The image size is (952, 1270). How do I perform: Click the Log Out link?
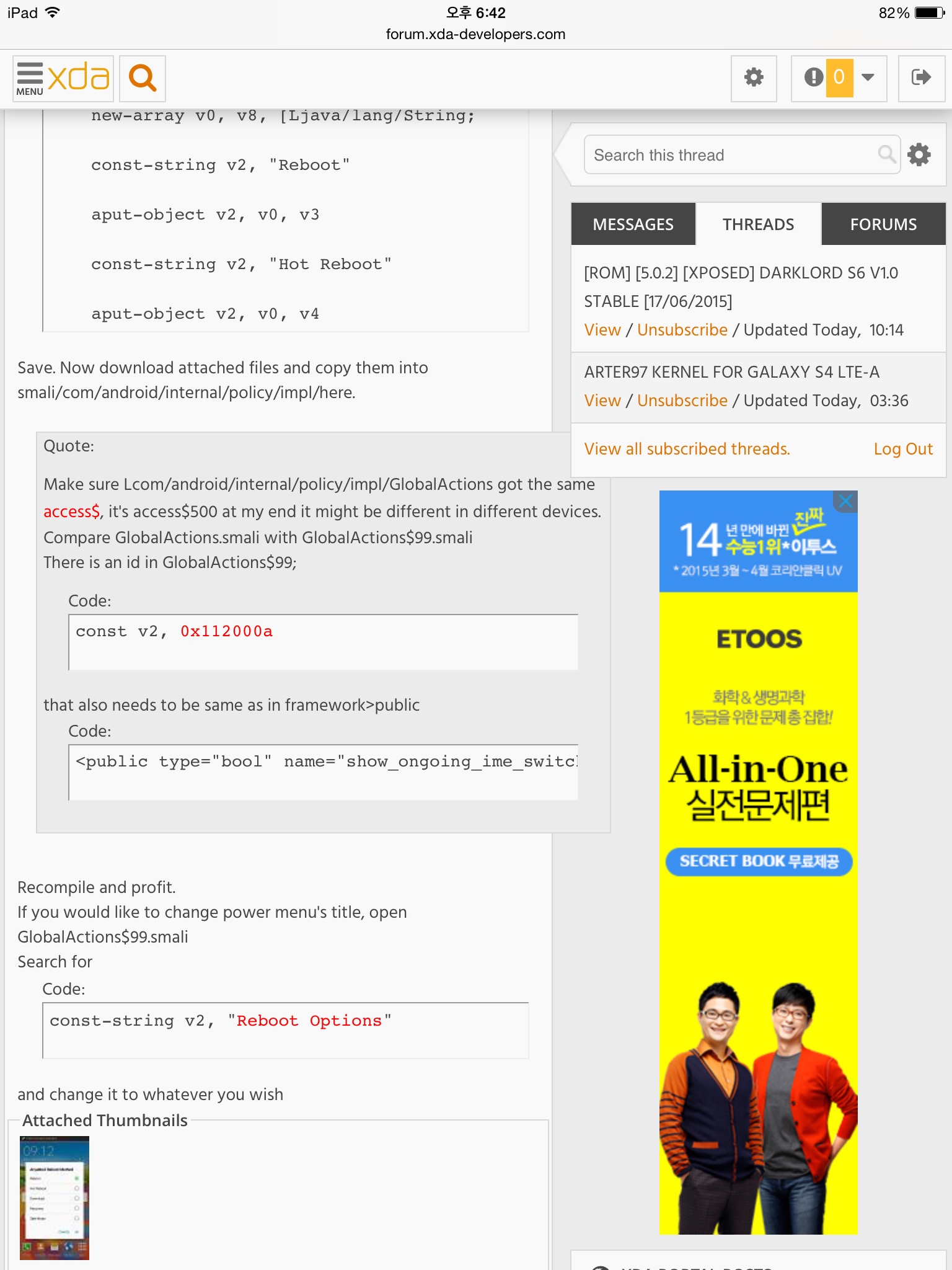pyautogui.click(x=902, y=449)
